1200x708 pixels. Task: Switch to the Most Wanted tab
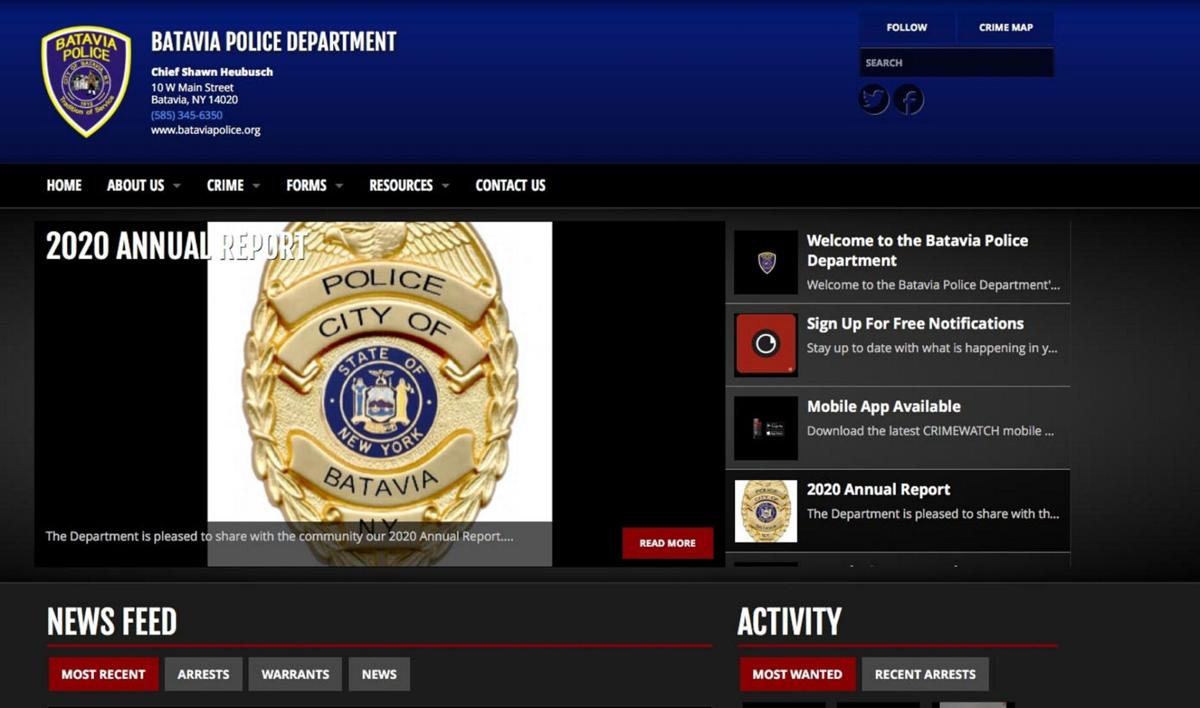click(x=797, y=674)
